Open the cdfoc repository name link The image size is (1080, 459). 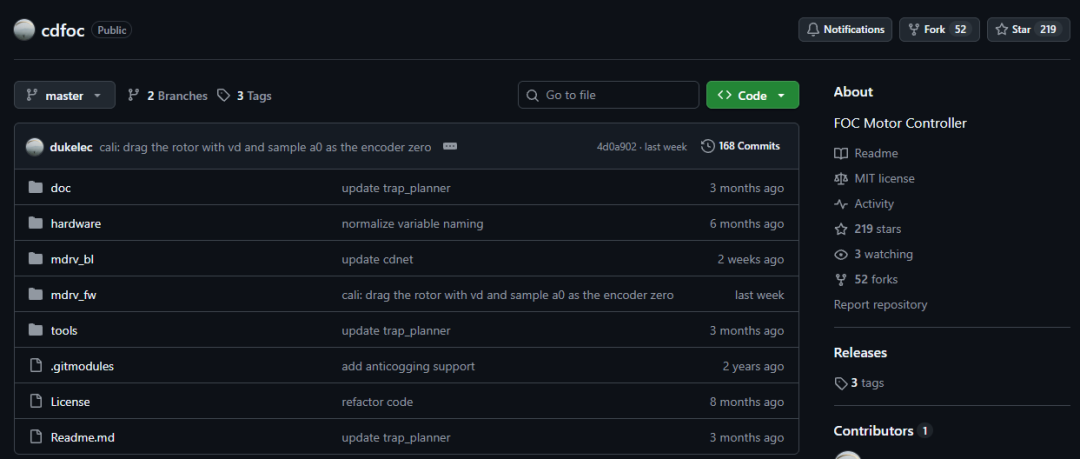[63, 30]
